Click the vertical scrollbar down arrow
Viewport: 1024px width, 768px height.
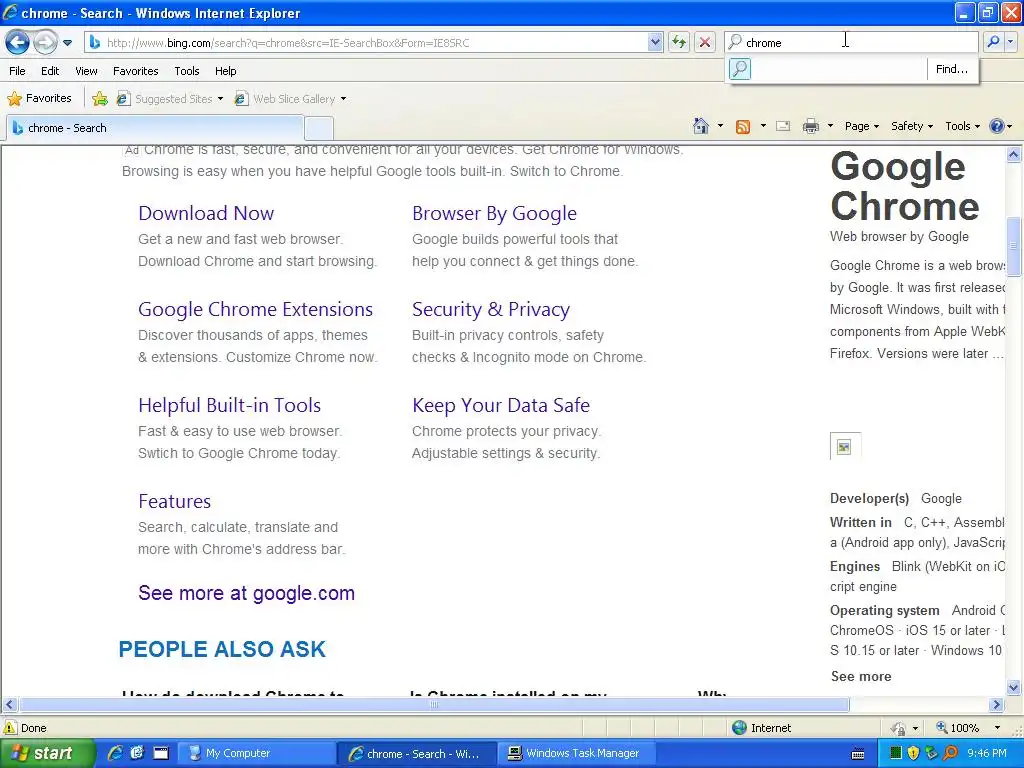[x=1014, y=687]
